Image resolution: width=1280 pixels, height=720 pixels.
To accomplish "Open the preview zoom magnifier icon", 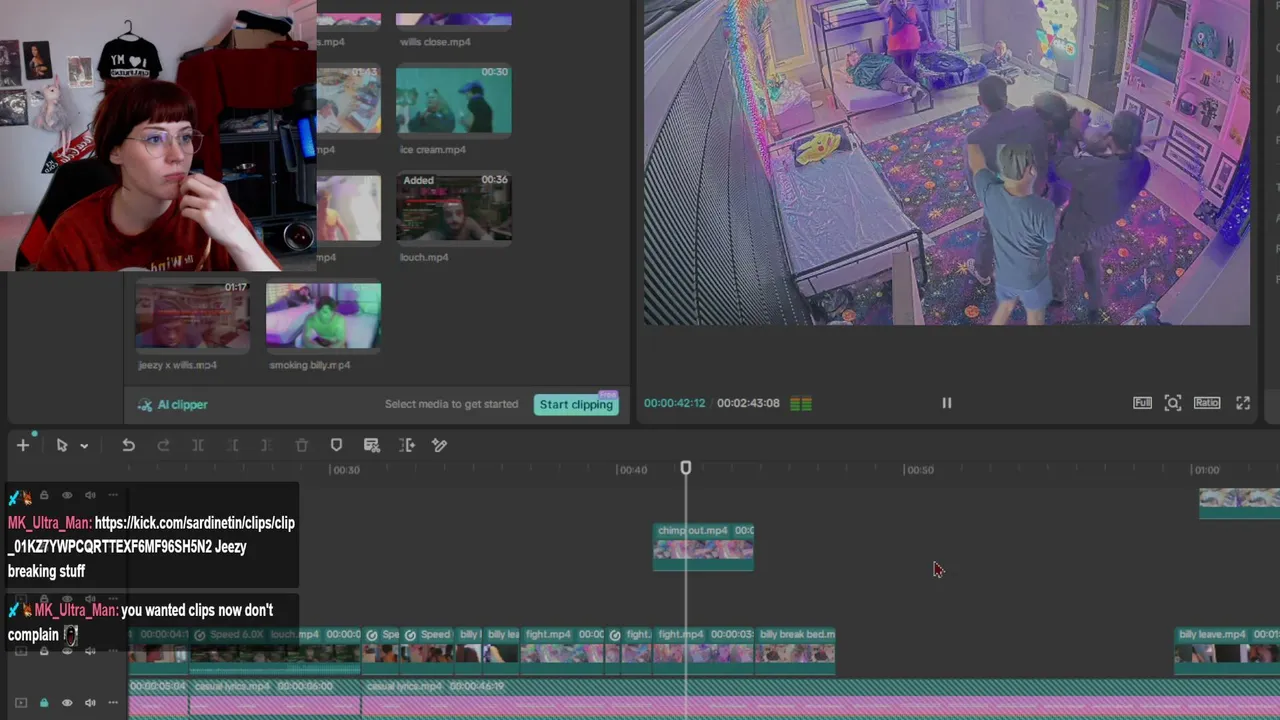I will [x=1173, y=403].
